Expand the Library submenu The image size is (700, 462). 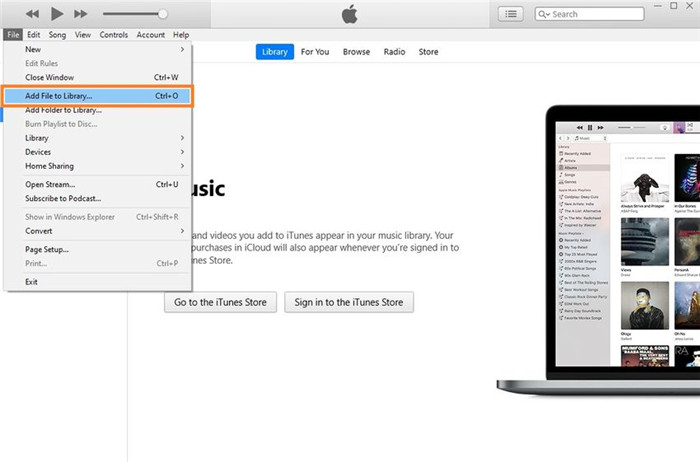[x=98, y=138]
